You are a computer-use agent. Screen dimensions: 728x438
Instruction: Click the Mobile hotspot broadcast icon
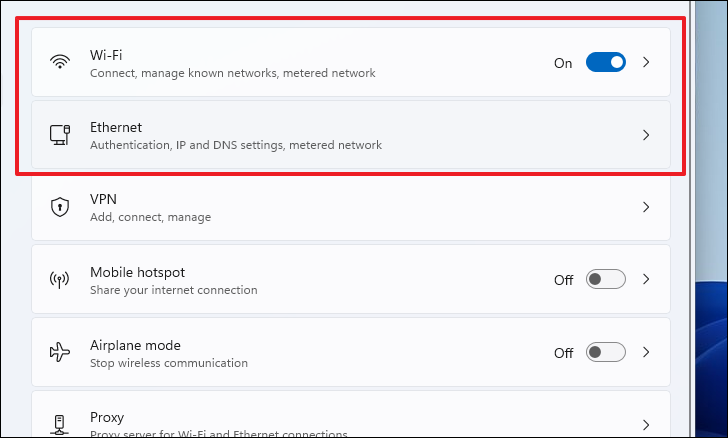click(x=60, y=280)
